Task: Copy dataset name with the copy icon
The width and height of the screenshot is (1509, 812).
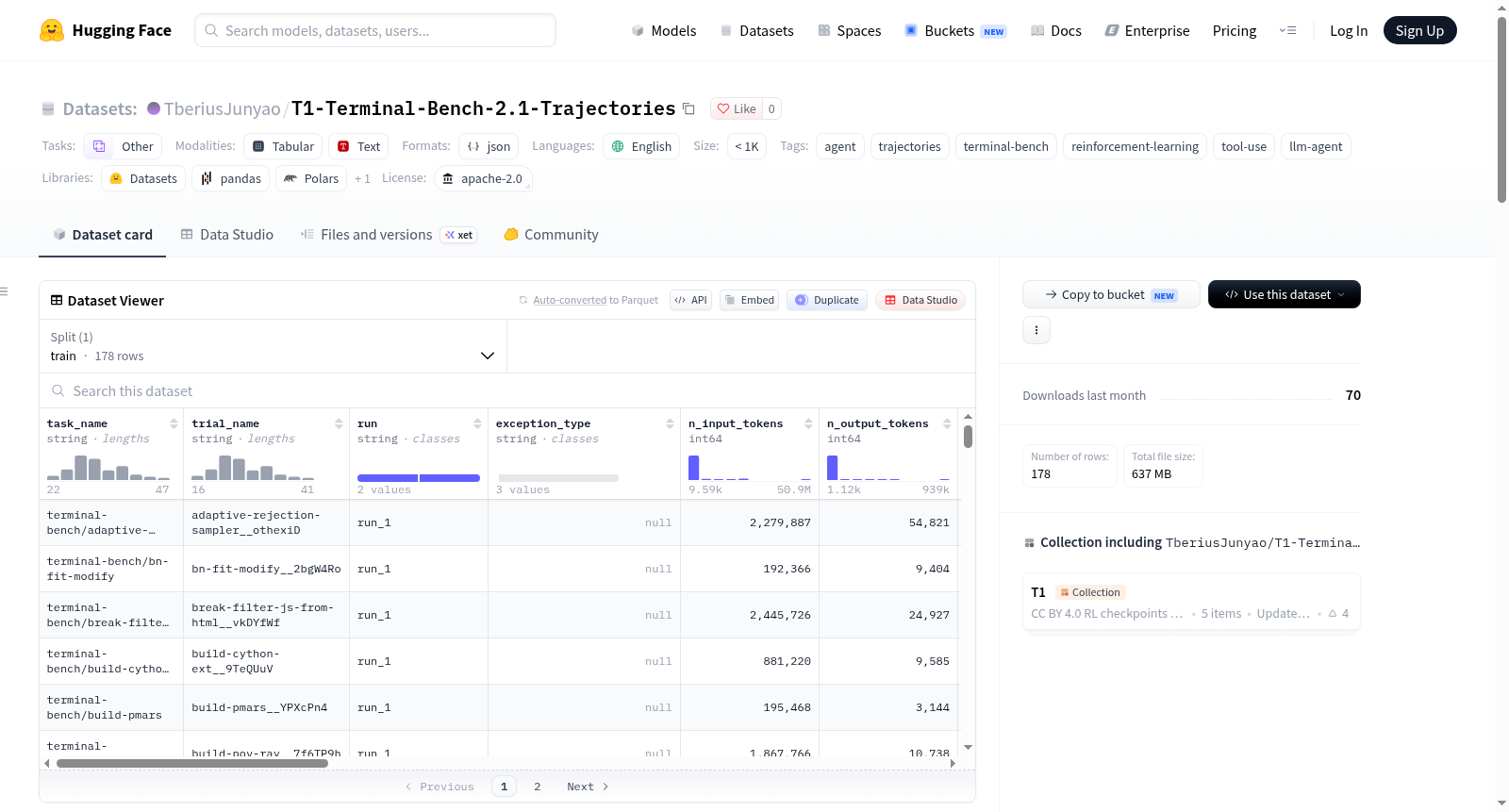Action: [689, 108]
